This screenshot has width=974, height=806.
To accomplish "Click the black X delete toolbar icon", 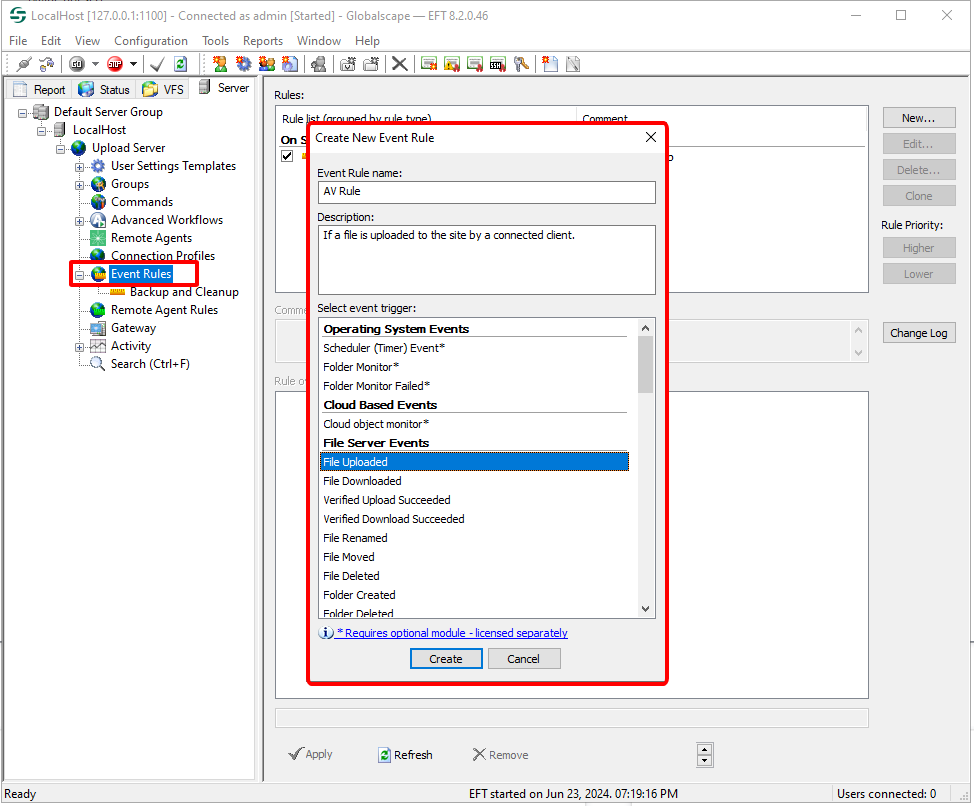I will [x=399, y=64].
